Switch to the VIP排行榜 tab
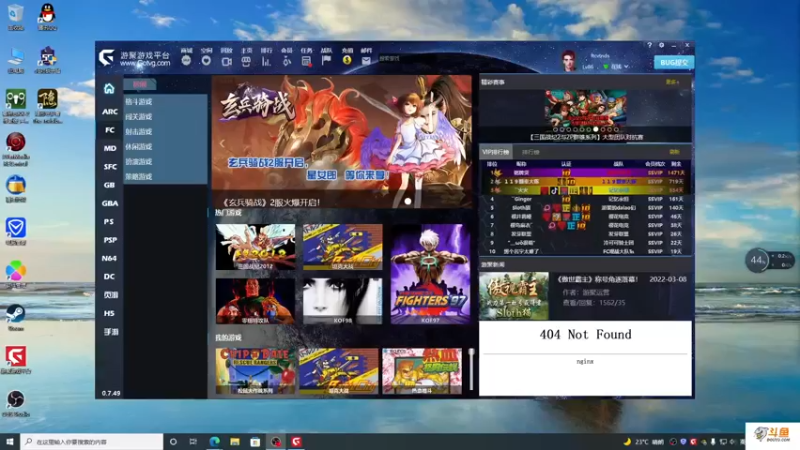The height and width of the screenshot is (450, 800). click(495, 152)
